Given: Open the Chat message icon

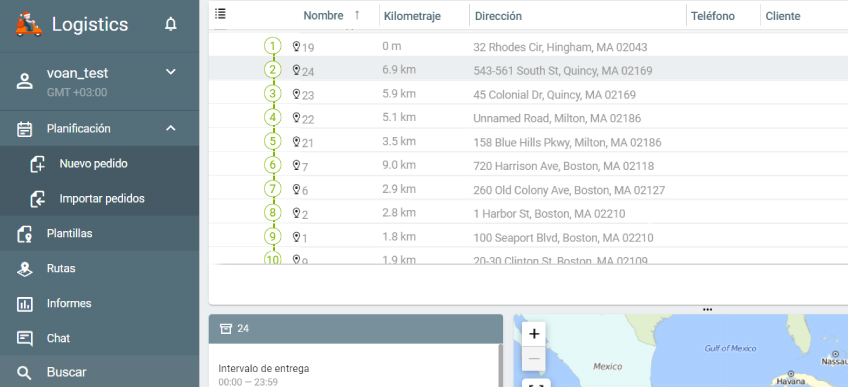Looking at the screenshot, I should 24,338.
